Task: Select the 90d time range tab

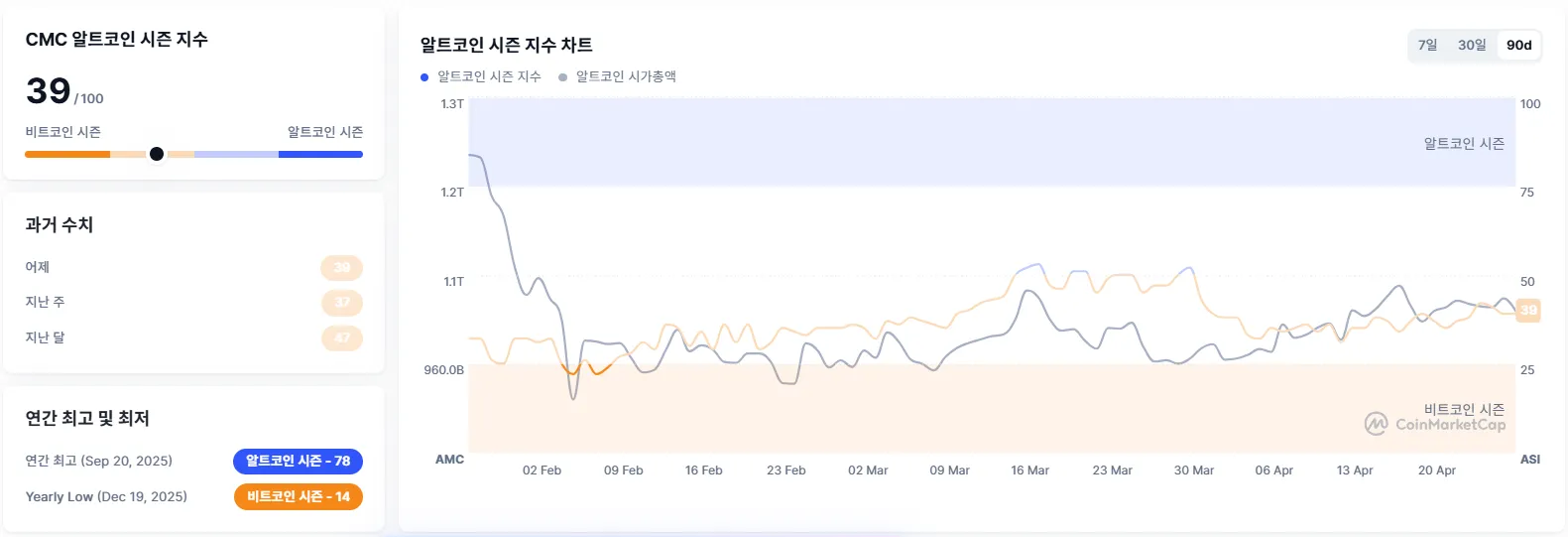Action: tap(1518, 45)
